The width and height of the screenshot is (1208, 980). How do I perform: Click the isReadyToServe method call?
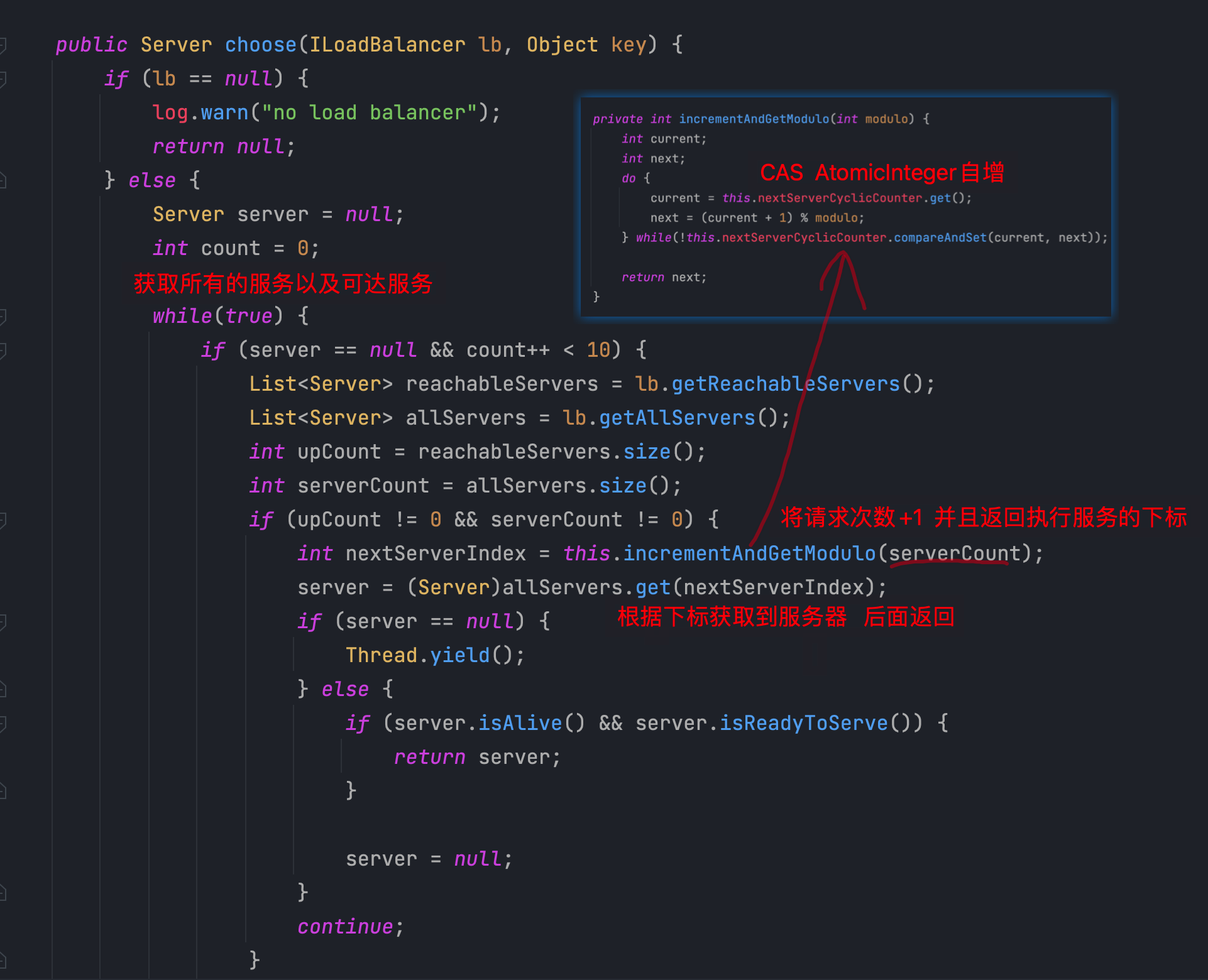click(x=803, y=723)
